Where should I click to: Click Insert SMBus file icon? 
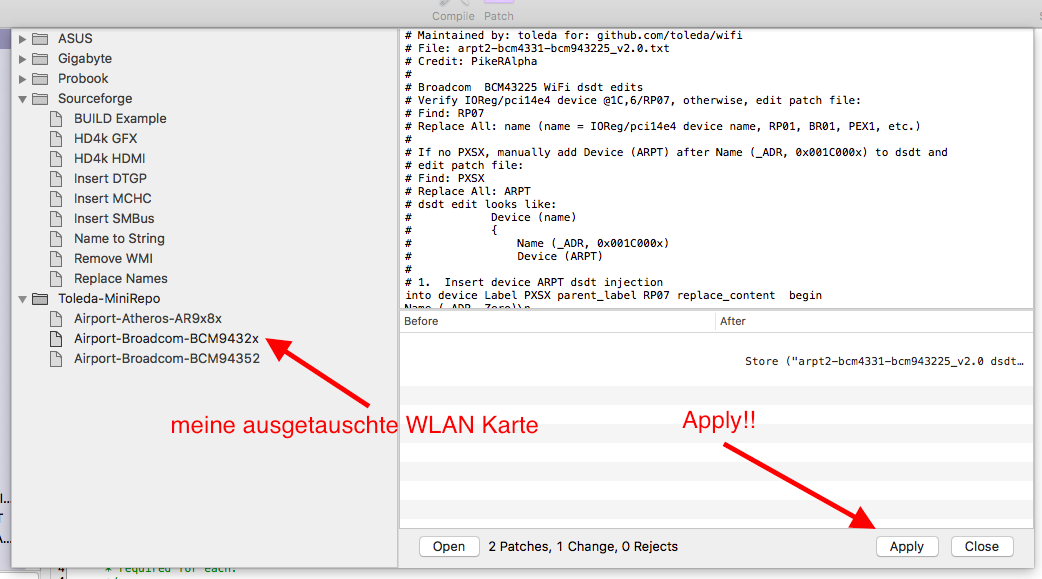pyautogui.click(x=56, y=218)
